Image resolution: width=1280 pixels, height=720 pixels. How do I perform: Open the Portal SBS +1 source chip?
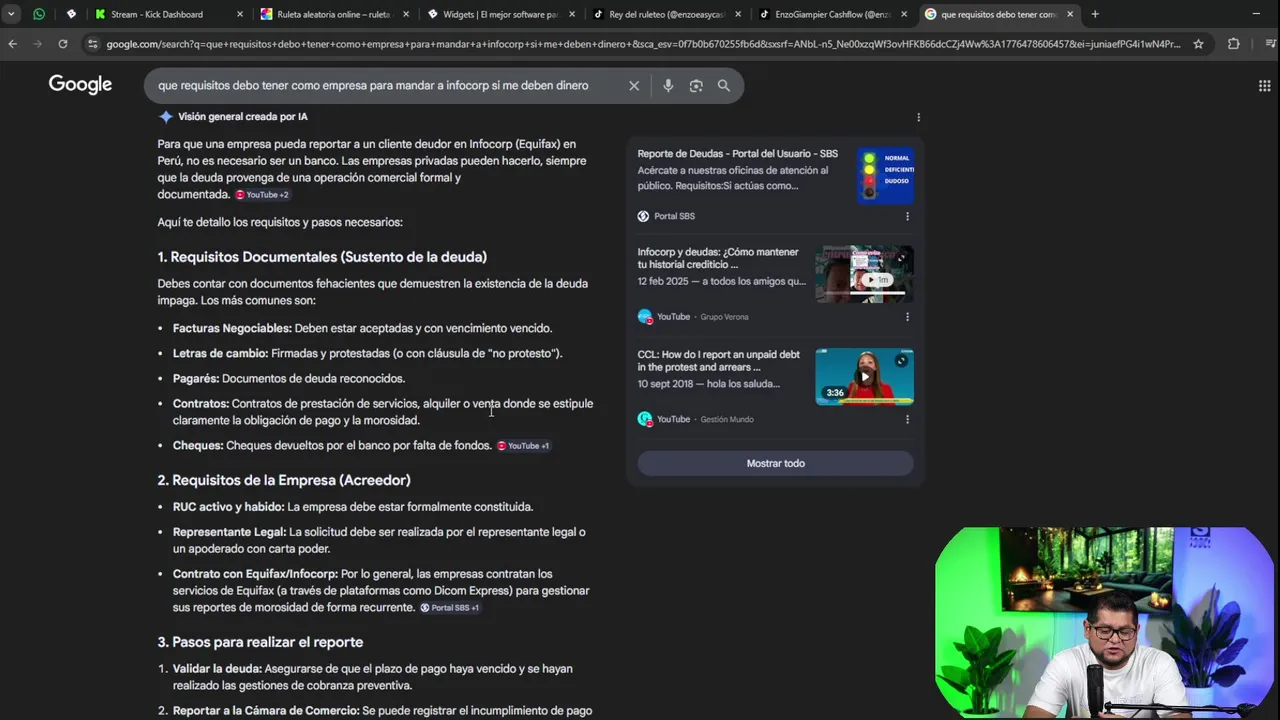pyautogui.click(x=450, y=608)
